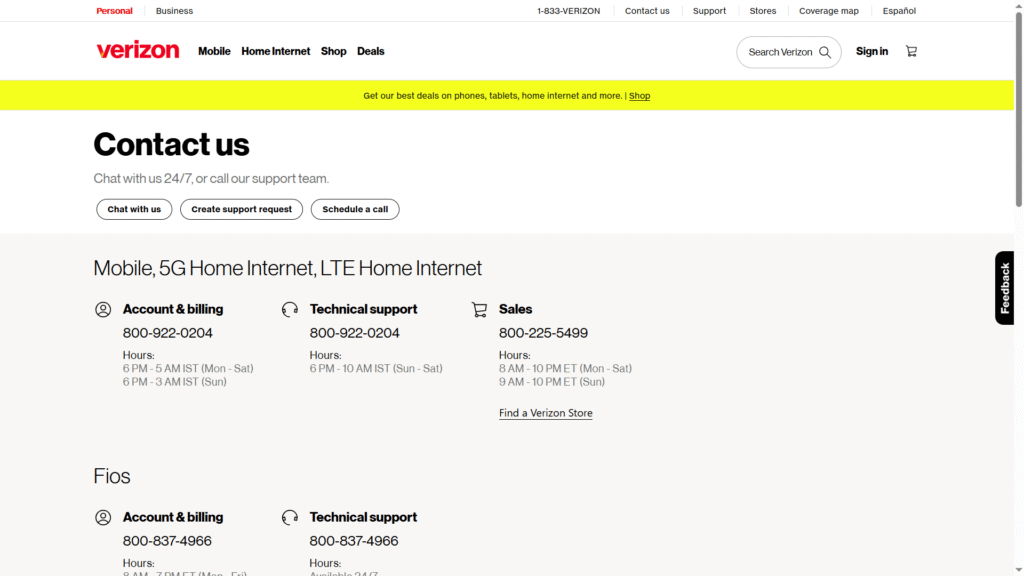The width and height of the screenshot is (1024, 576).
Task: Click the Sales shopping cart icon
Action: pos(479,309)
